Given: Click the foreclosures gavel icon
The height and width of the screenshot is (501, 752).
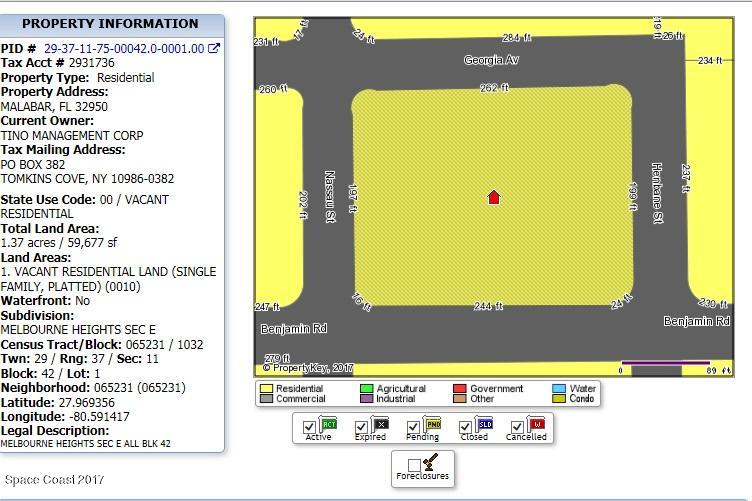Looking at the screenshot, I should tap(430, 462).
